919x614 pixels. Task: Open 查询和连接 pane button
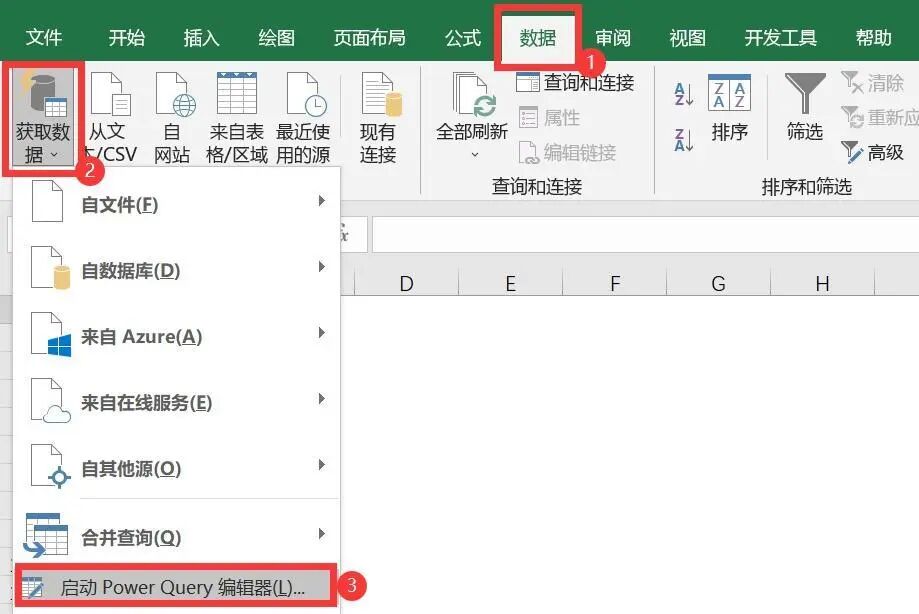[575, 83]
